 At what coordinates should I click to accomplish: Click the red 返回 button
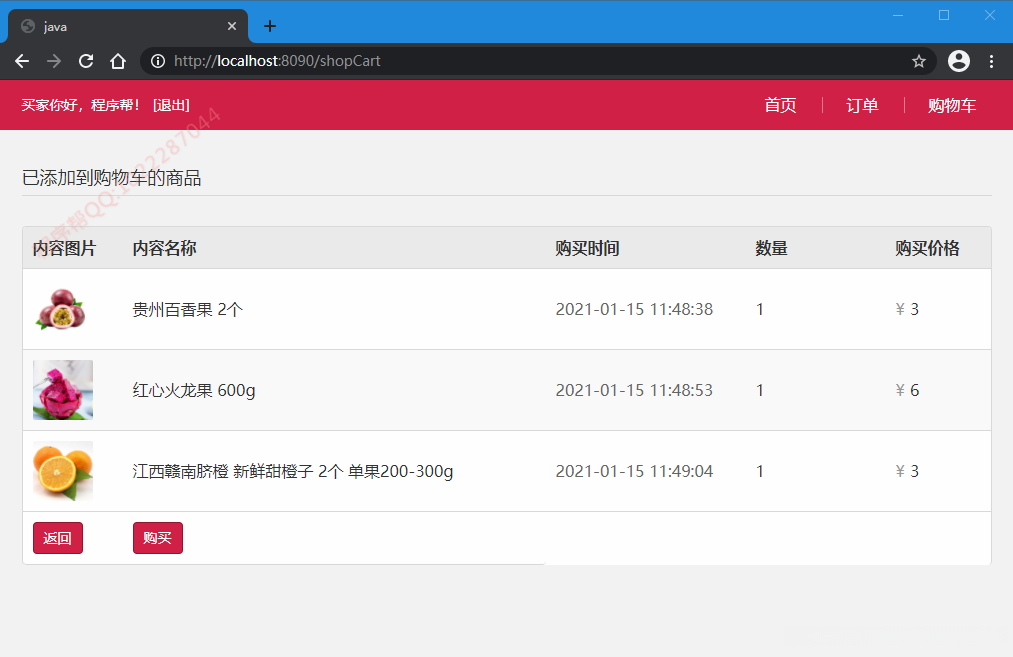pyautogui.click(x=57, y=537)
